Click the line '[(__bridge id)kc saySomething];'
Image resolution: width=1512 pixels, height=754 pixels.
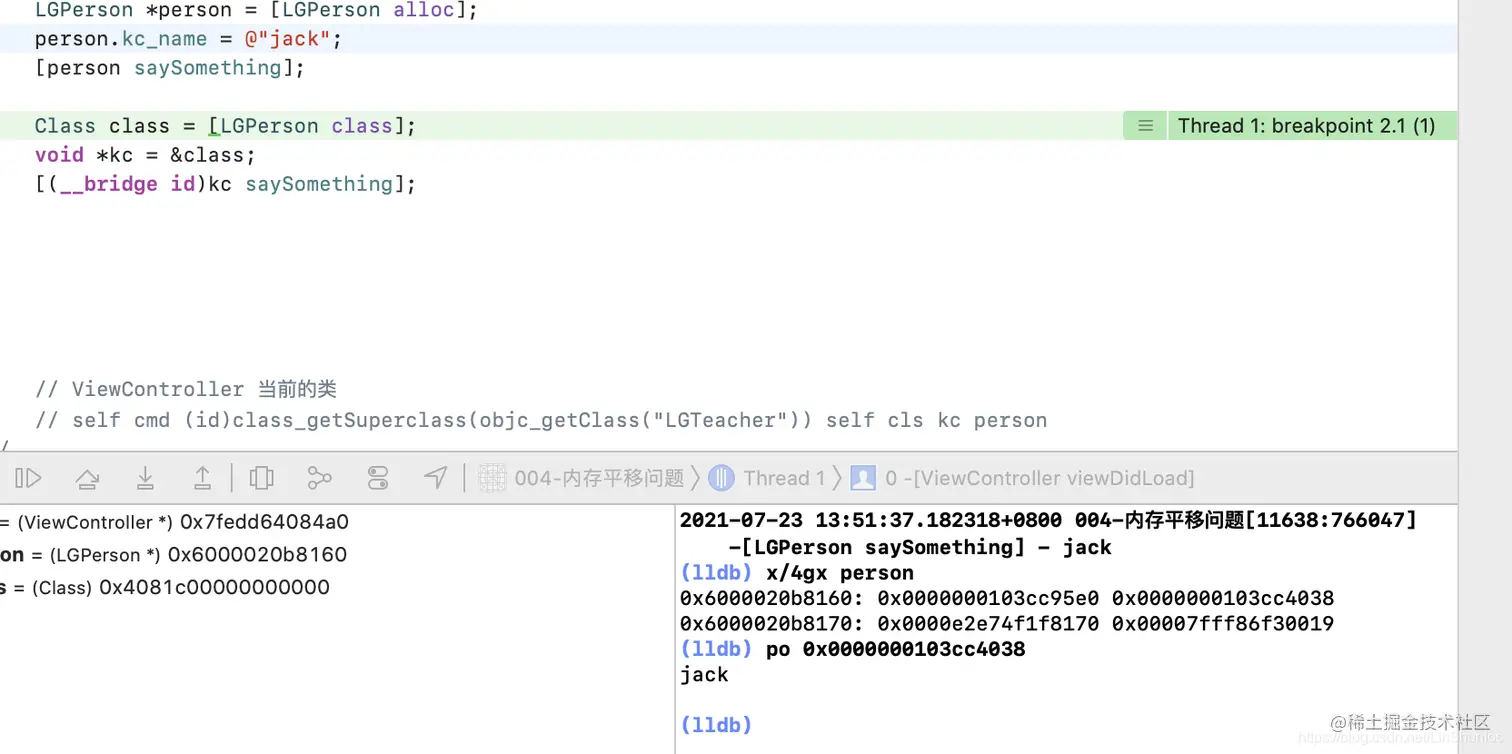225,184
